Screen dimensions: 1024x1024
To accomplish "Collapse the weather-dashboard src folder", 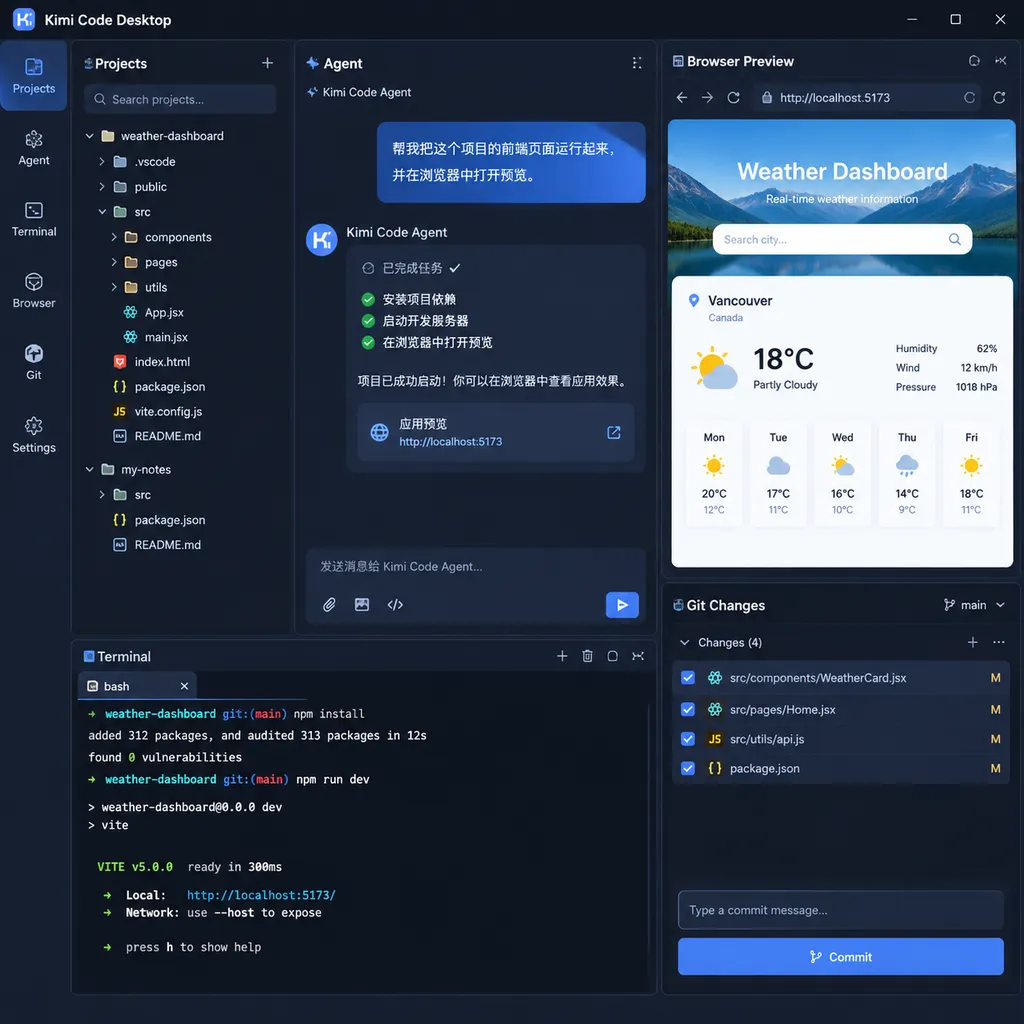I will 102,212.
